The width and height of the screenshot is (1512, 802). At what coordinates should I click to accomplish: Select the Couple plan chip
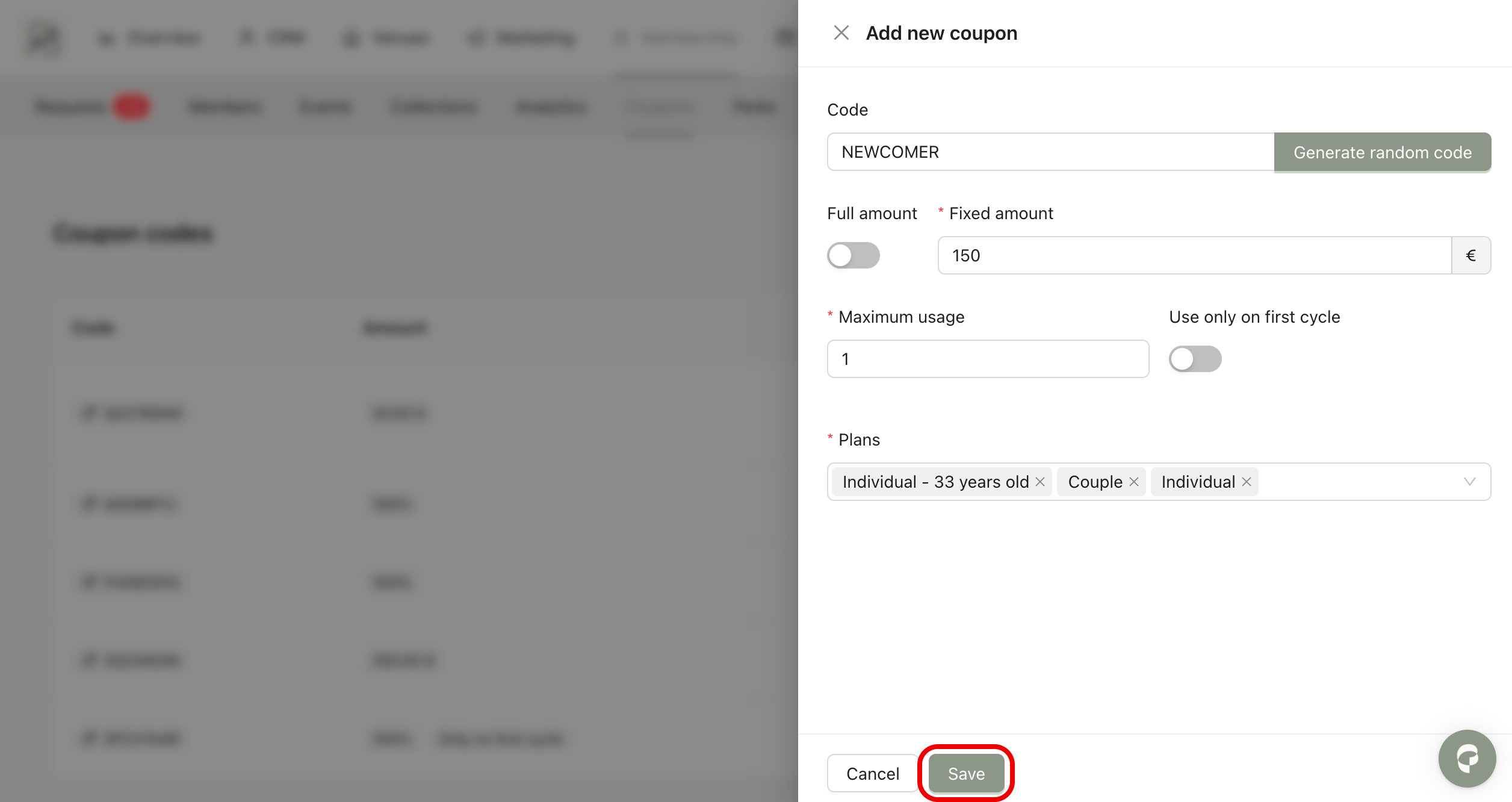pyautogui.click(x=1095, y=482)
